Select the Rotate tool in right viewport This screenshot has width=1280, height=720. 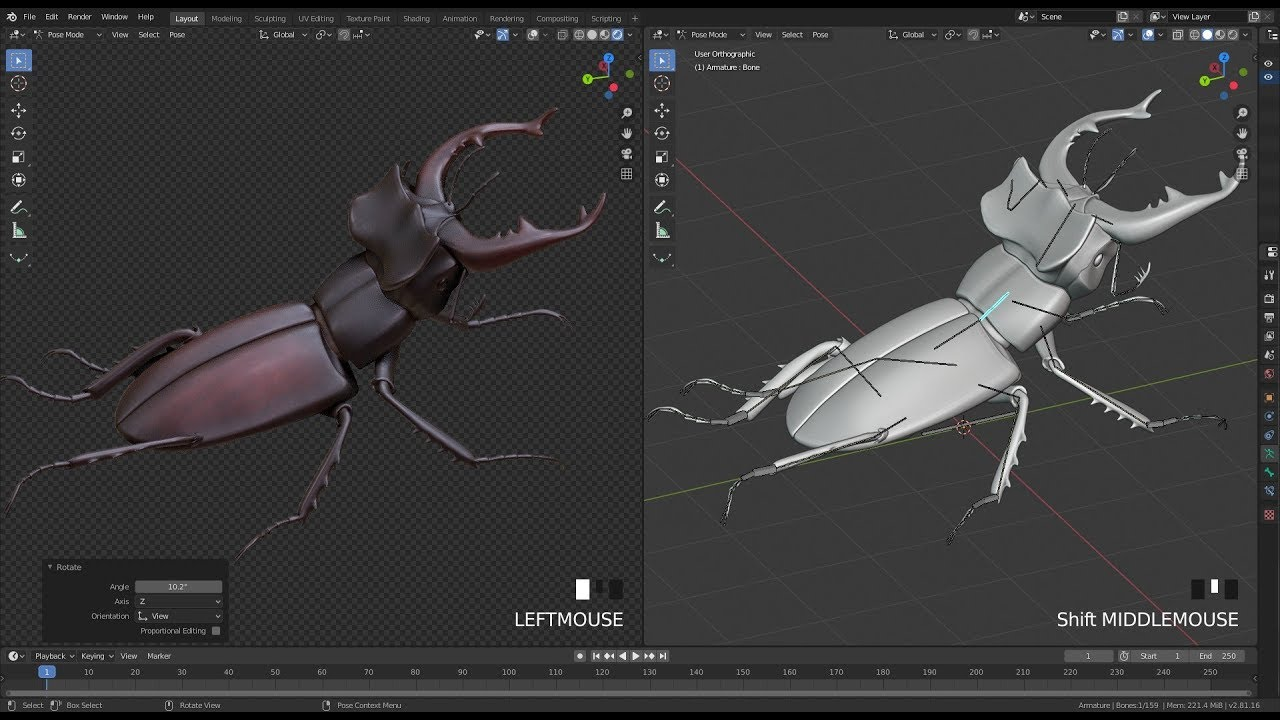coord(662,133)
